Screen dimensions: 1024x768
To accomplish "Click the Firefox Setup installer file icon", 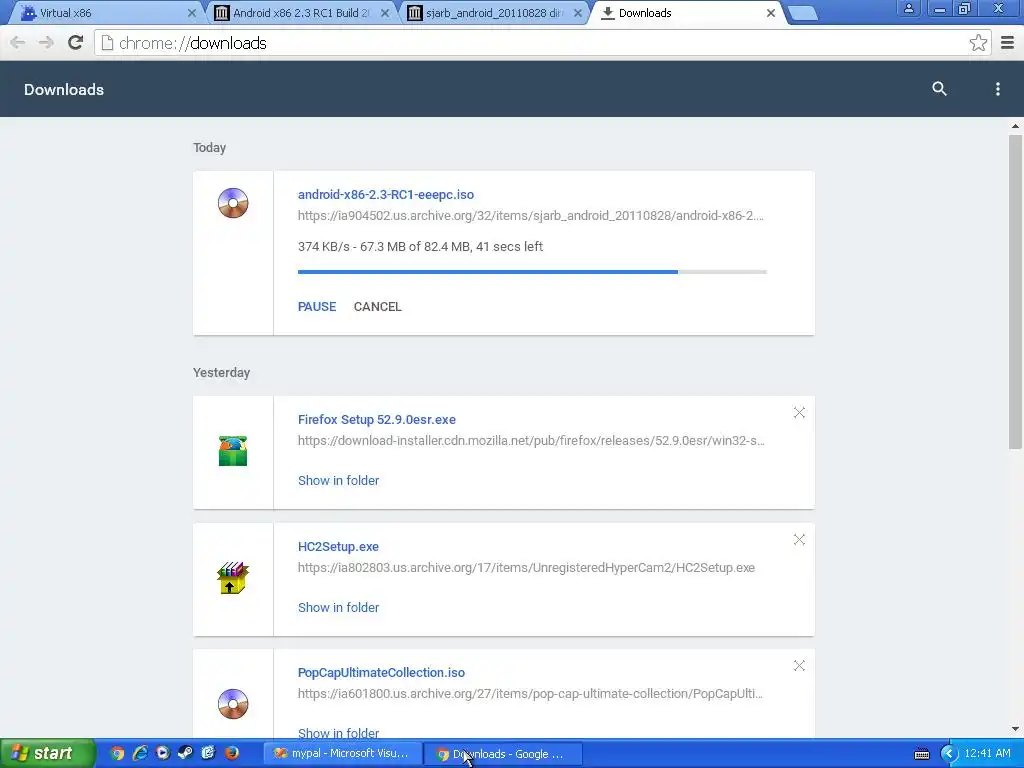I will tap(233, 451).
